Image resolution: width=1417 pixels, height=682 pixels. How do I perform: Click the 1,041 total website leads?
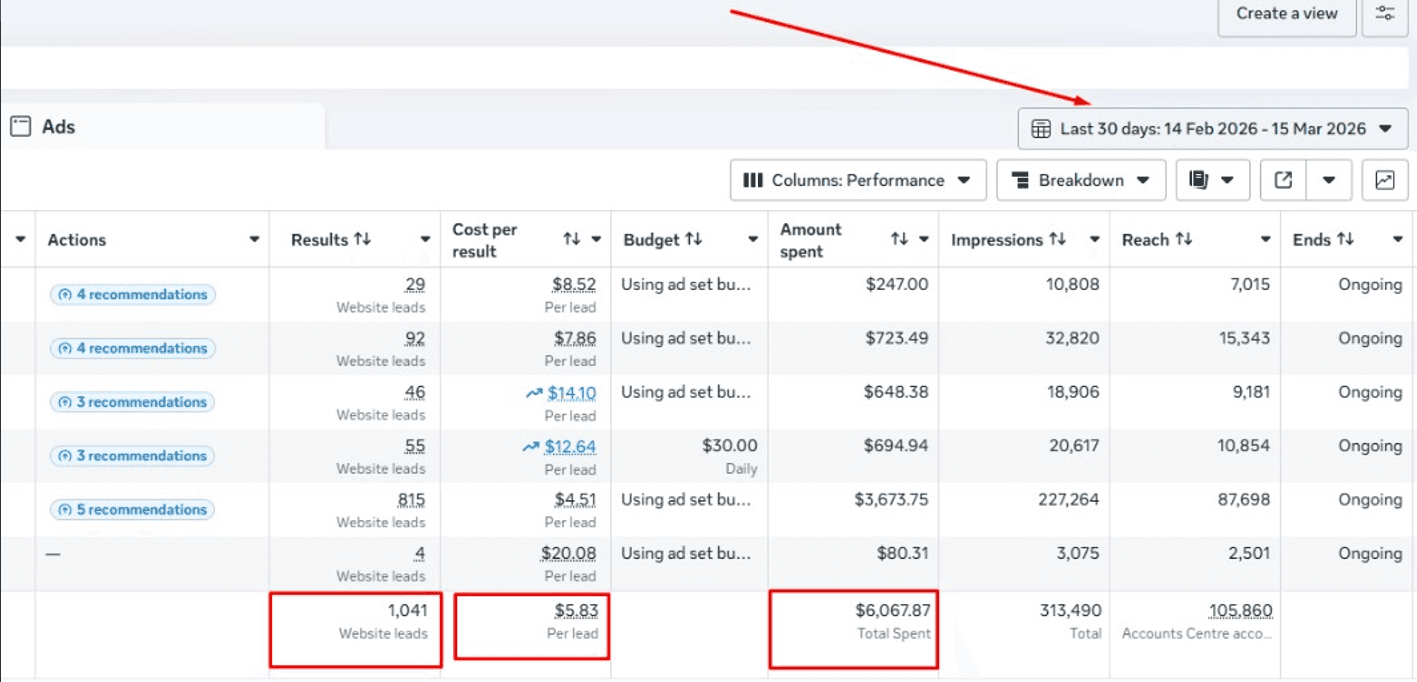[408, 611]
